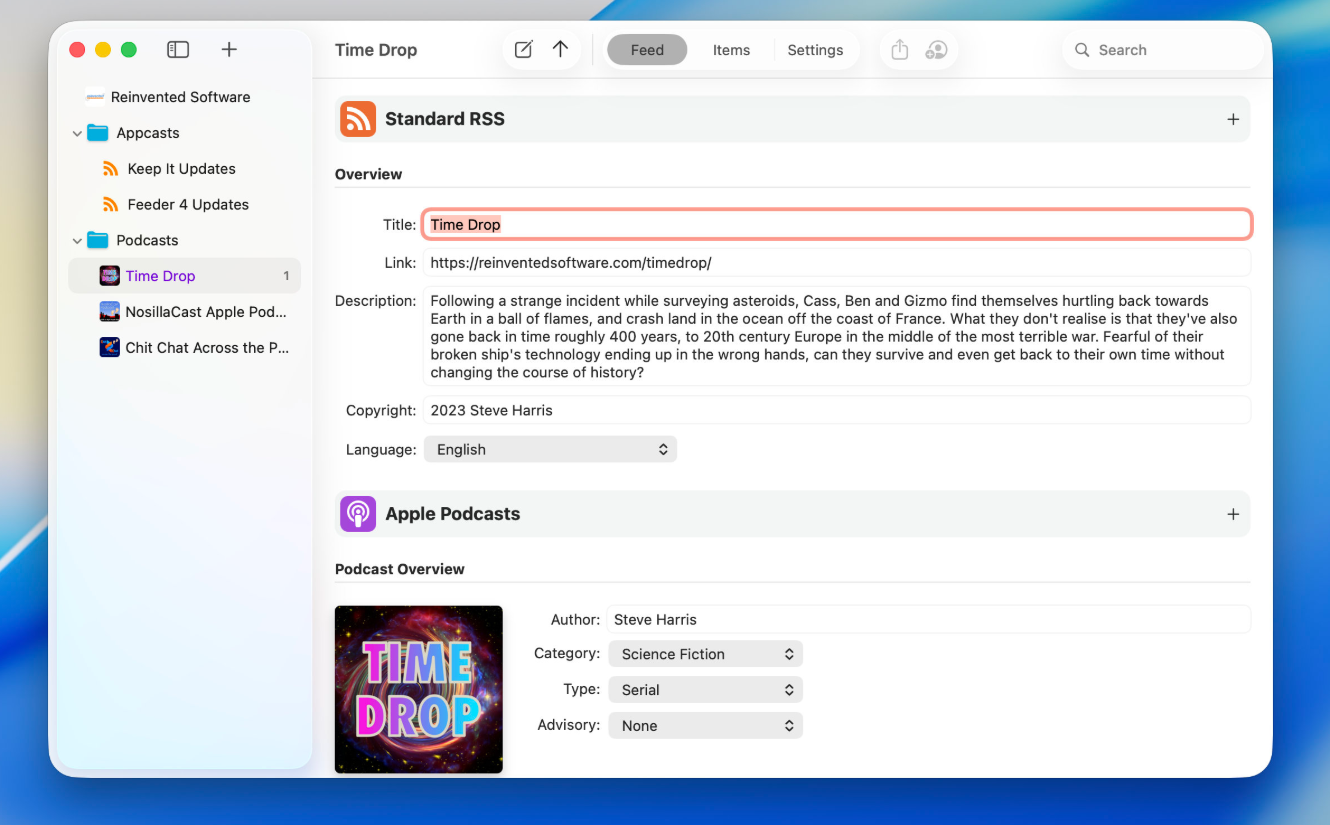
Task: Click the publish up-arrow icon
Action: 560,49
